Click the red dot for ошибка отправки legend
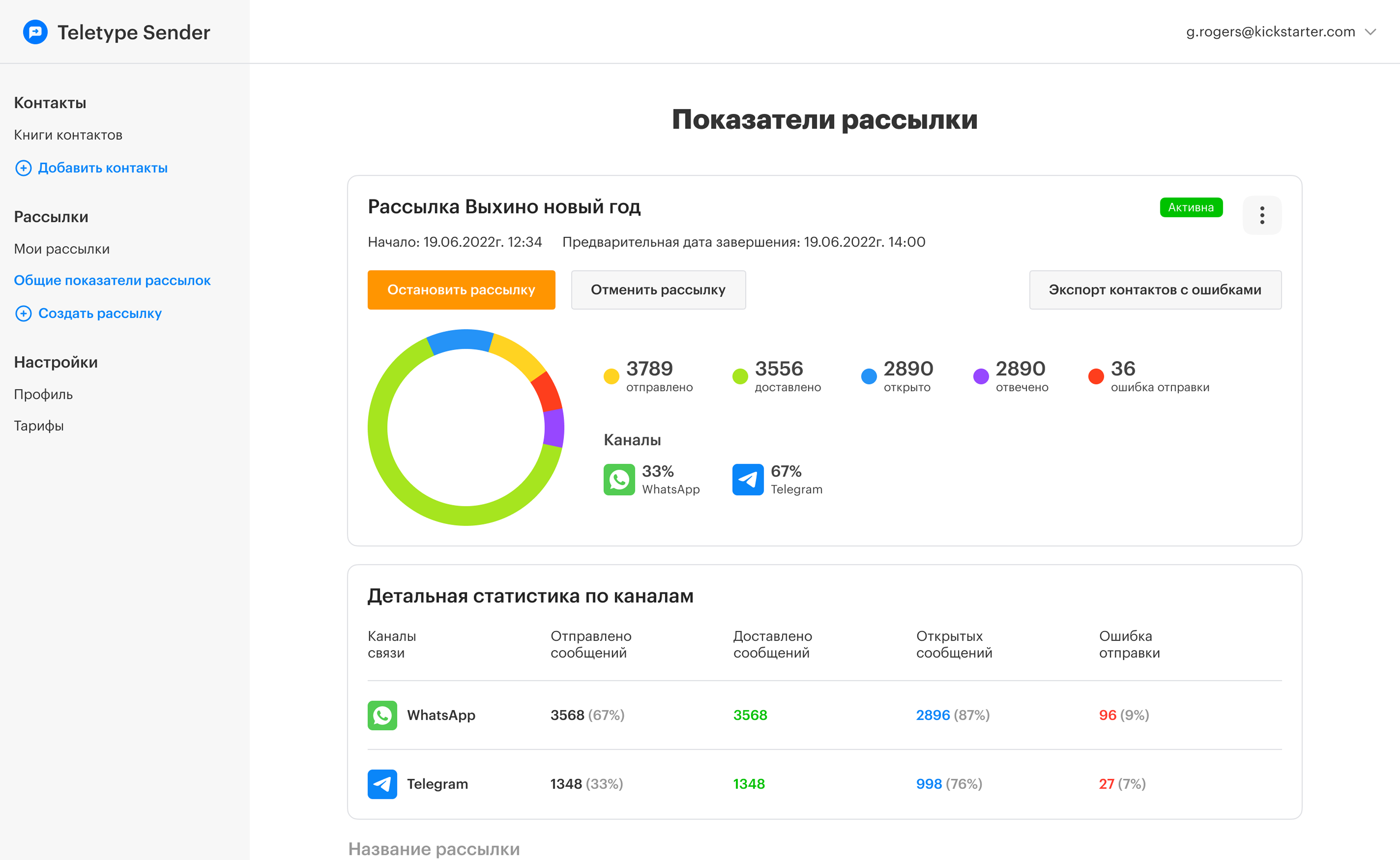Viewport: 1400px width, 860px height. coord(1096,376)
